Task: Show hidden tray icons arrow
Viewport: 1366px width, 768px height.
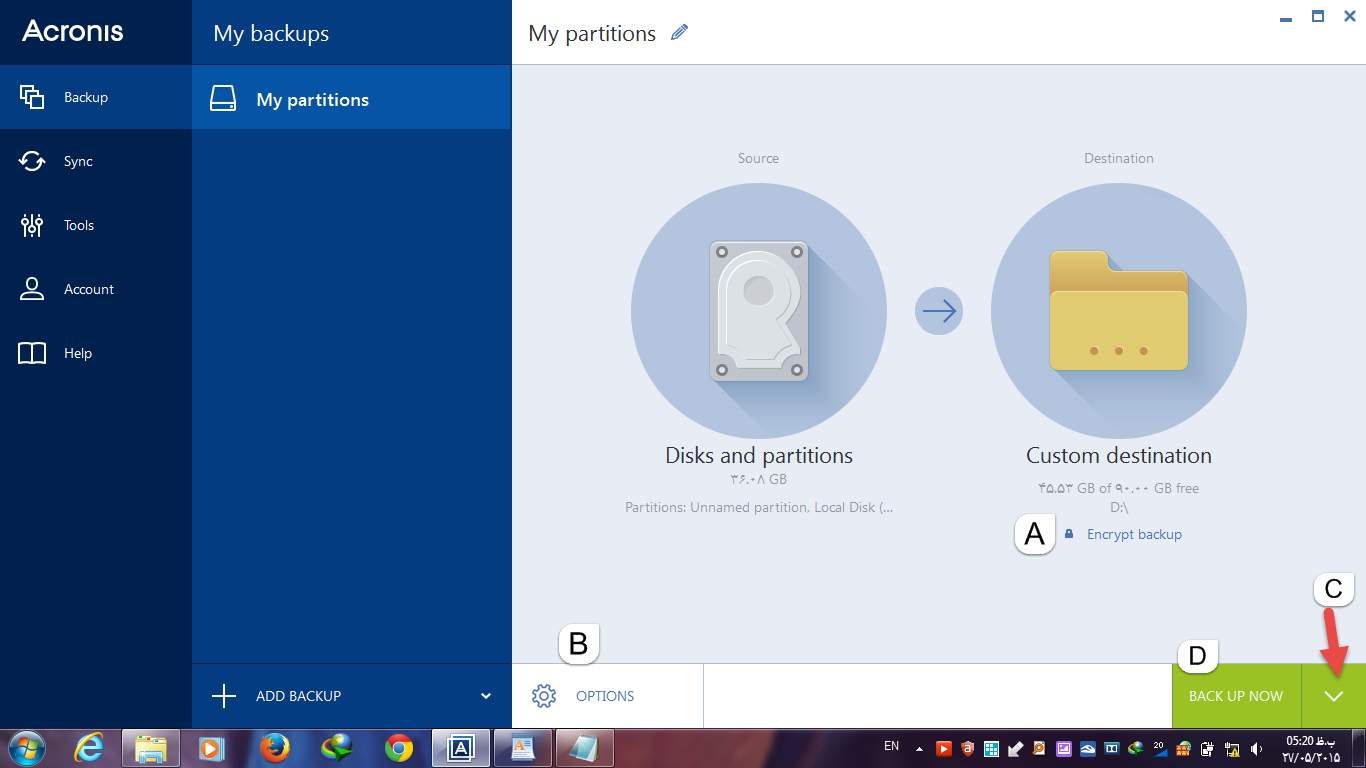Action: click(x=919, y=748)
